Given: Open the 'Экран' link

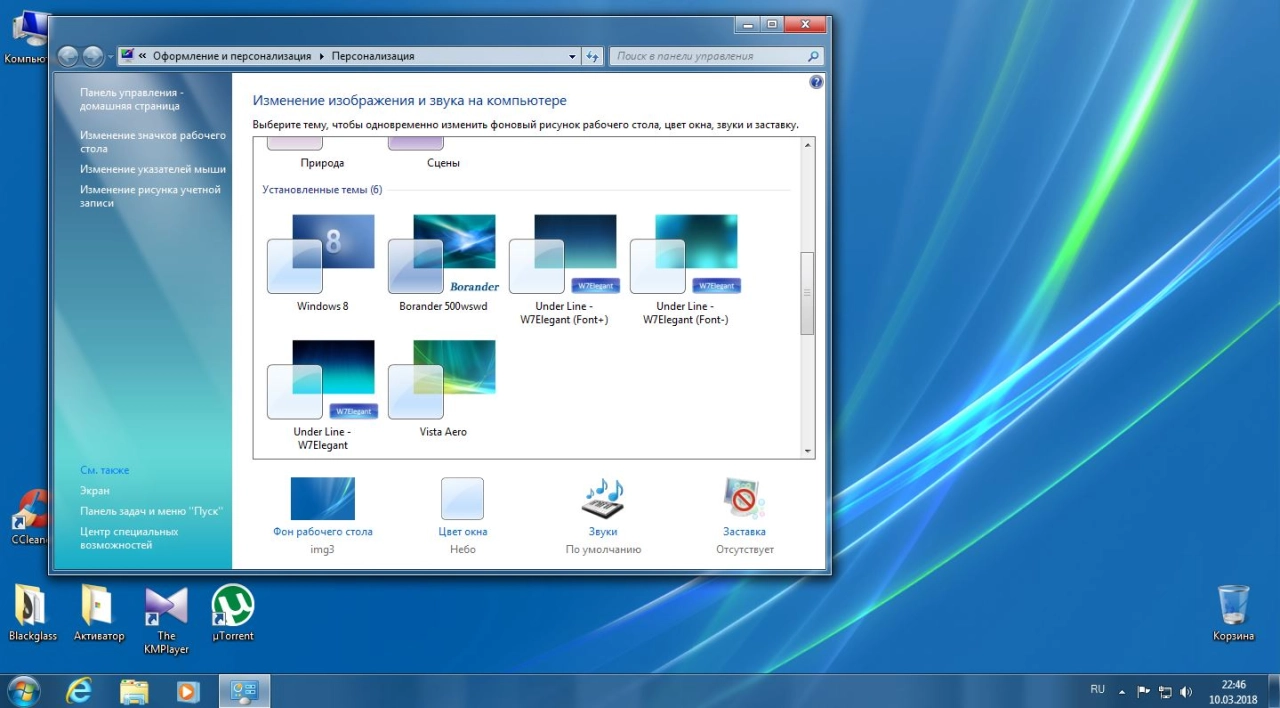Looking at the screenshot, I should click(x=95, y=491).
